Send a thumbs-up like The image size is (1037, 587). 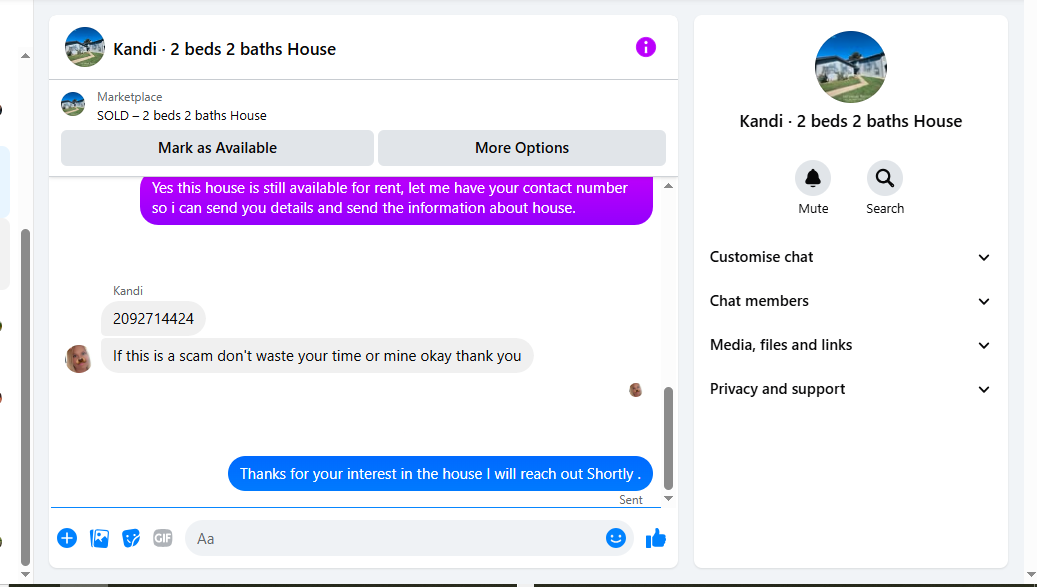click(655, 538)
